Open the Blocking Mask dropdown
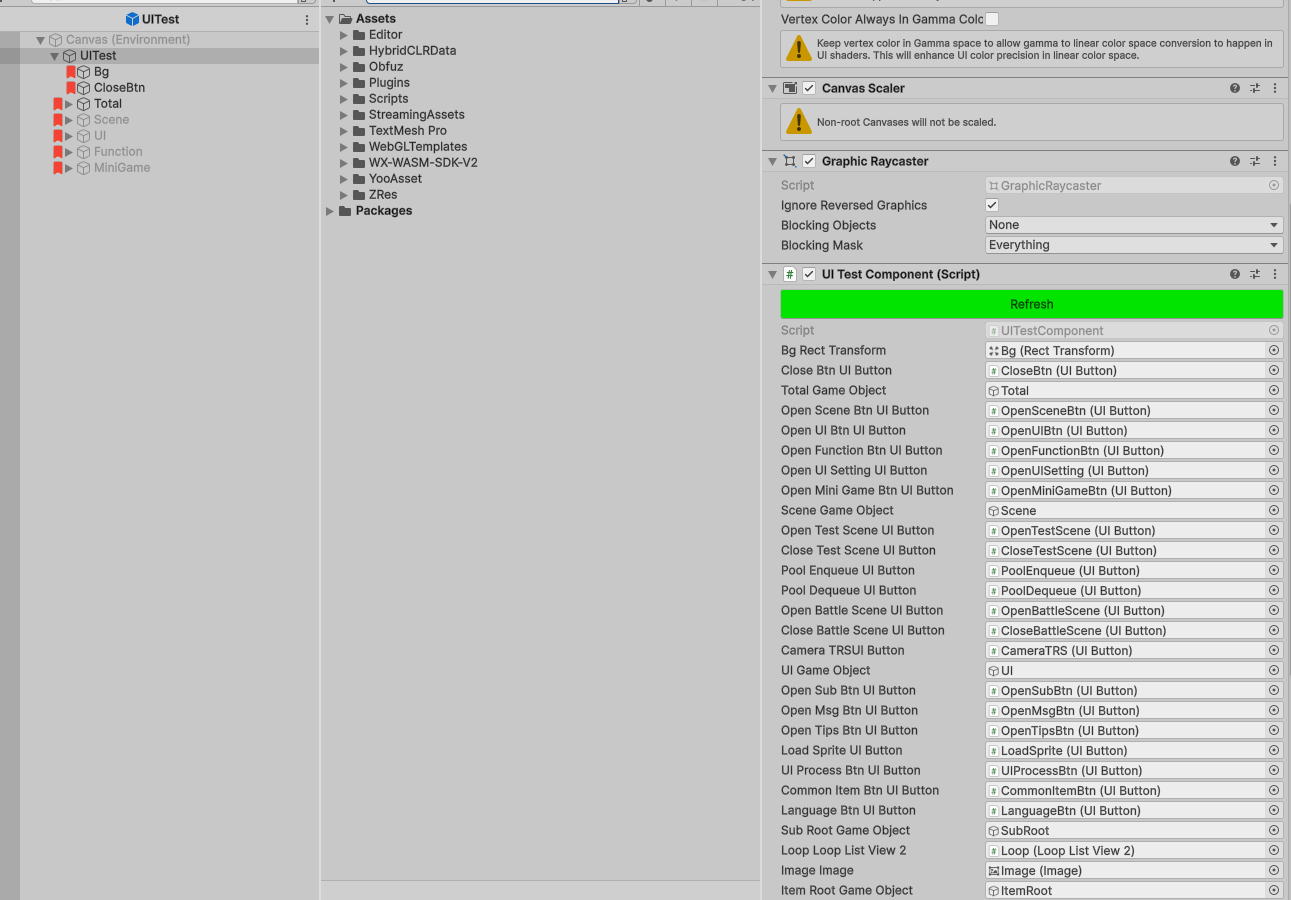This screenshot has height=900, width=1291. 1134,245
